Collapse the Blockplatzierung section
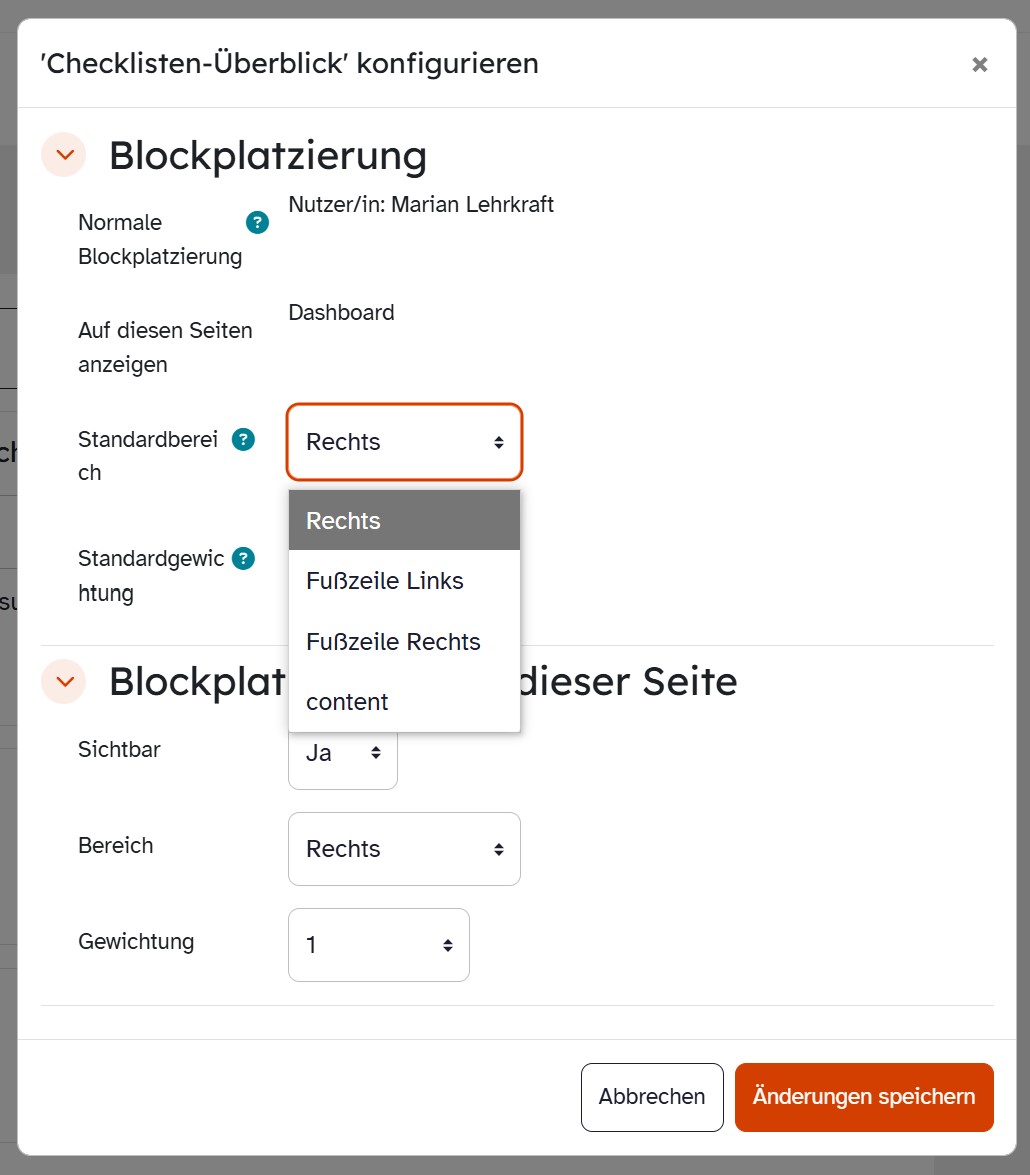This screenshot has height=1175, width=1030. click(x=64, y=155)
